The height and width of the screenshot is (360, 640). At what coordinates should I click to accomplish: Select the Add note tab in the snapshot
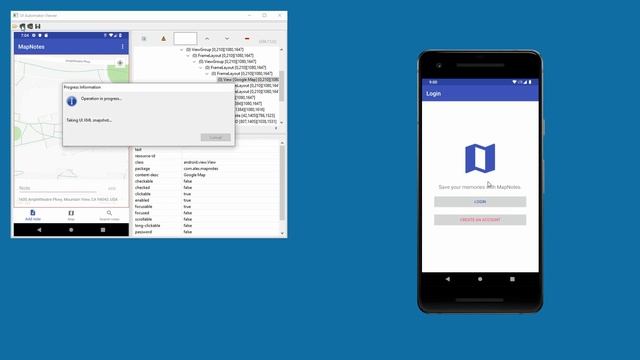[33, 215]
